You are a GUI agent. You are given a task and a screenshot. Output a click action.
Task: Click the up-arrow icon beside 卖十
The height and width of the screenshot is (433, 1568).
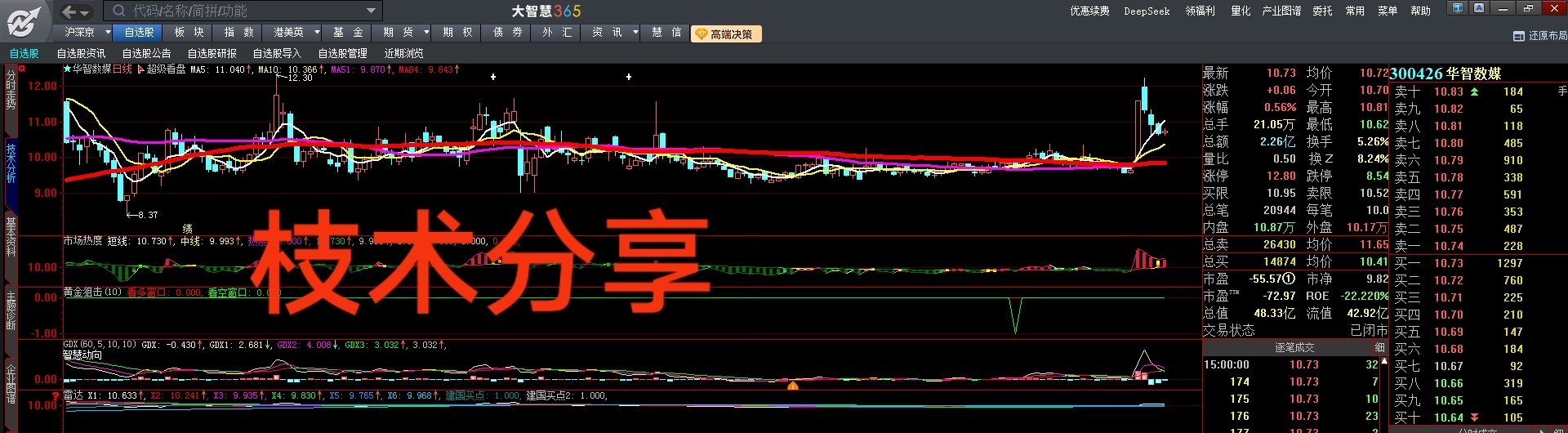pos(1474,92)
